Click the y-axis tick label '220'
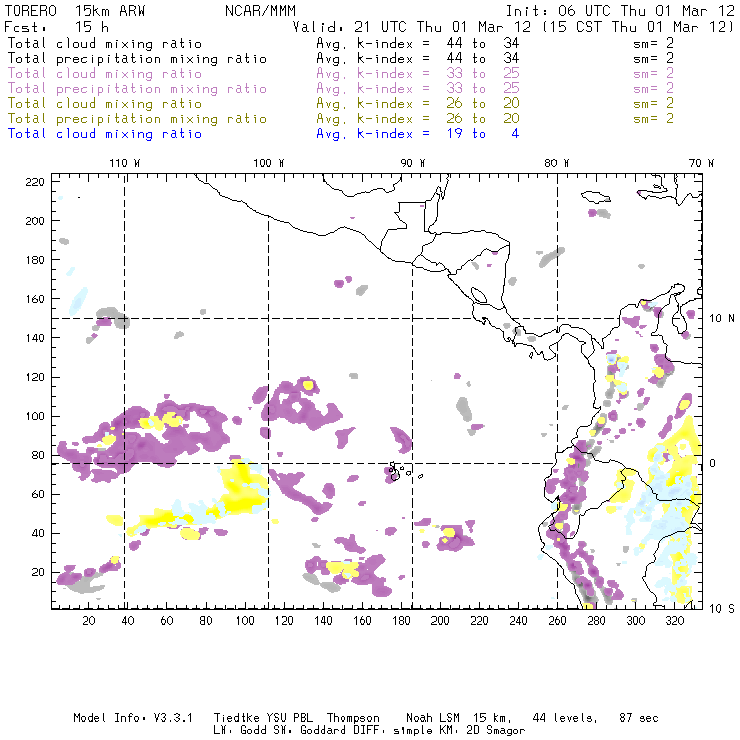The width and height of the screenshot is (740, 740). click(x=35, y=182)
